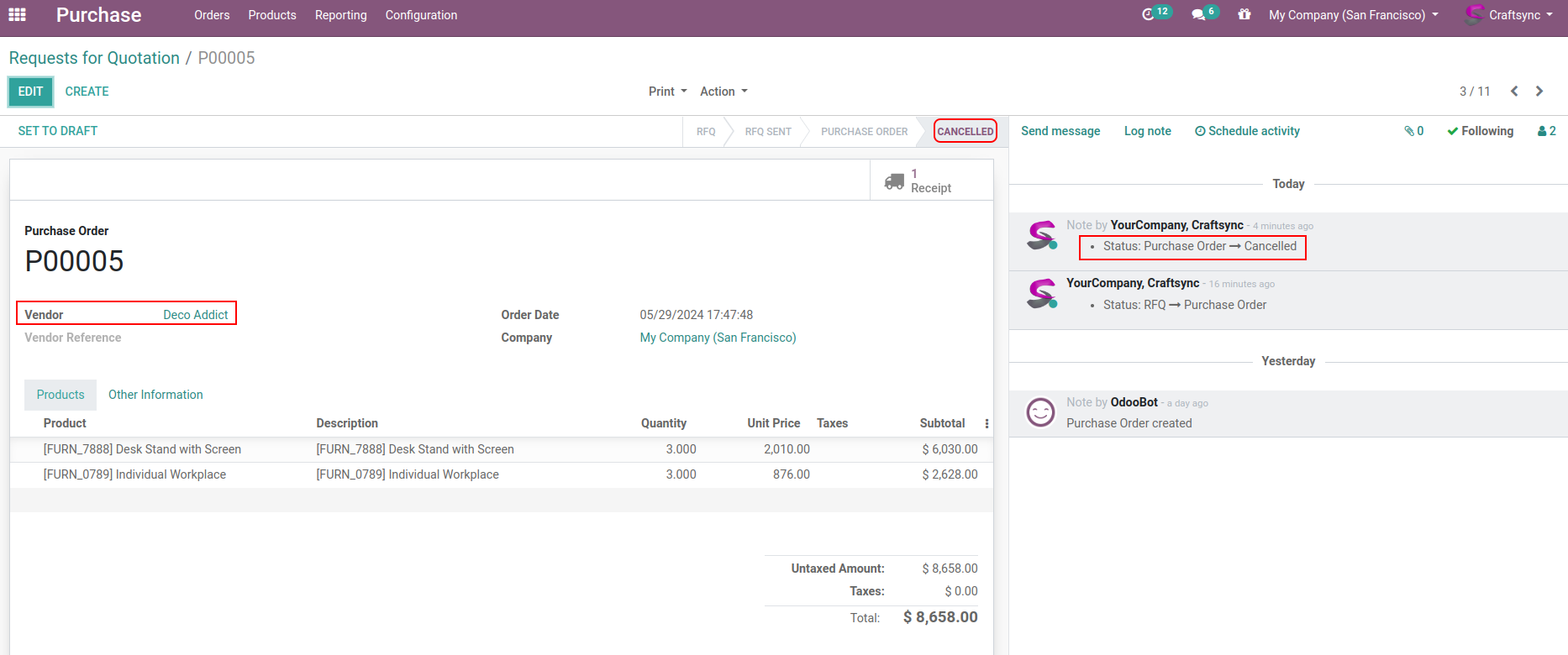Go to previous record arrow
The height and width of the screenshot is (655, 1568).
click(1514, 92)
